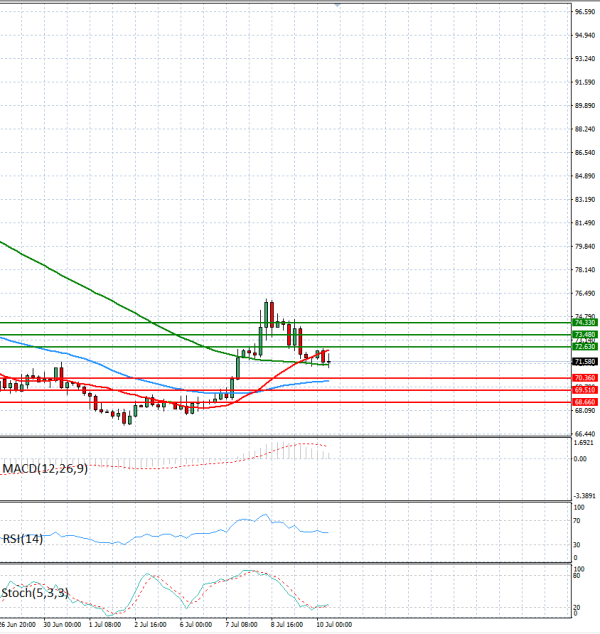Click the 80 level on Stochastic scale
Image resolution: width=600 pixels, height=634 pixels.
577,576
